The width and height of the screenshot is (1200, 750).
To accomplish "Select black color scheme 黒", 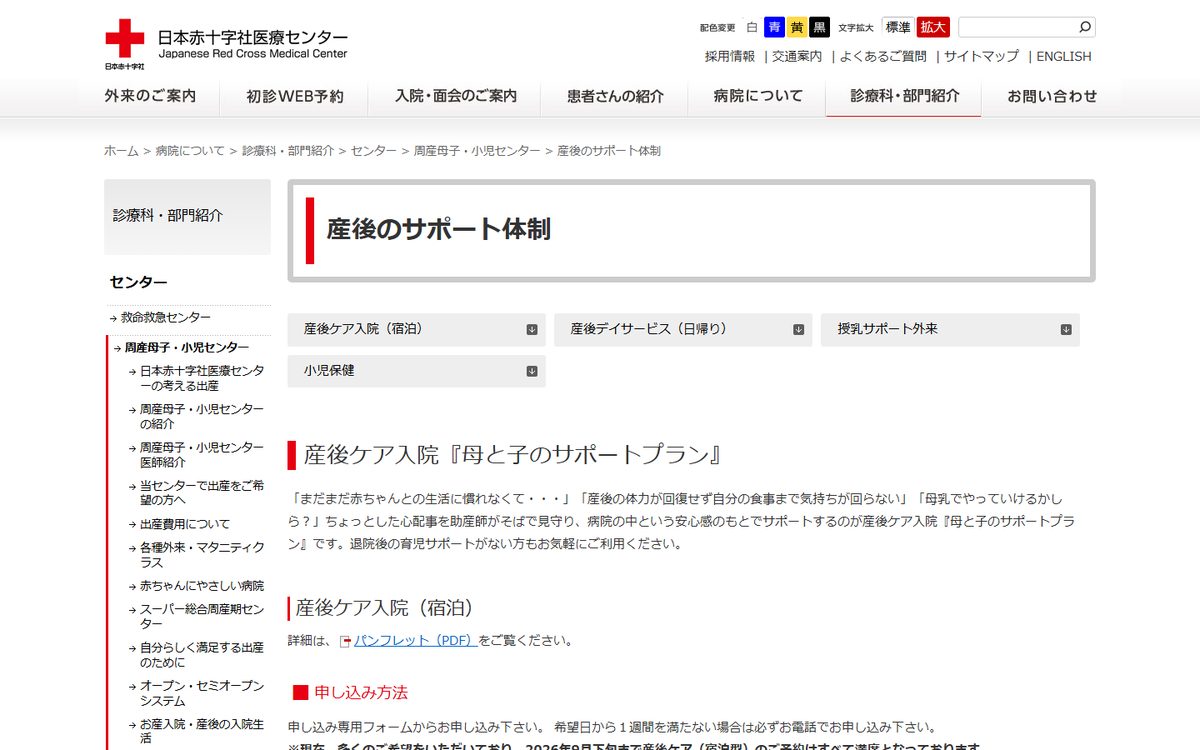I will tap(820, 27).
